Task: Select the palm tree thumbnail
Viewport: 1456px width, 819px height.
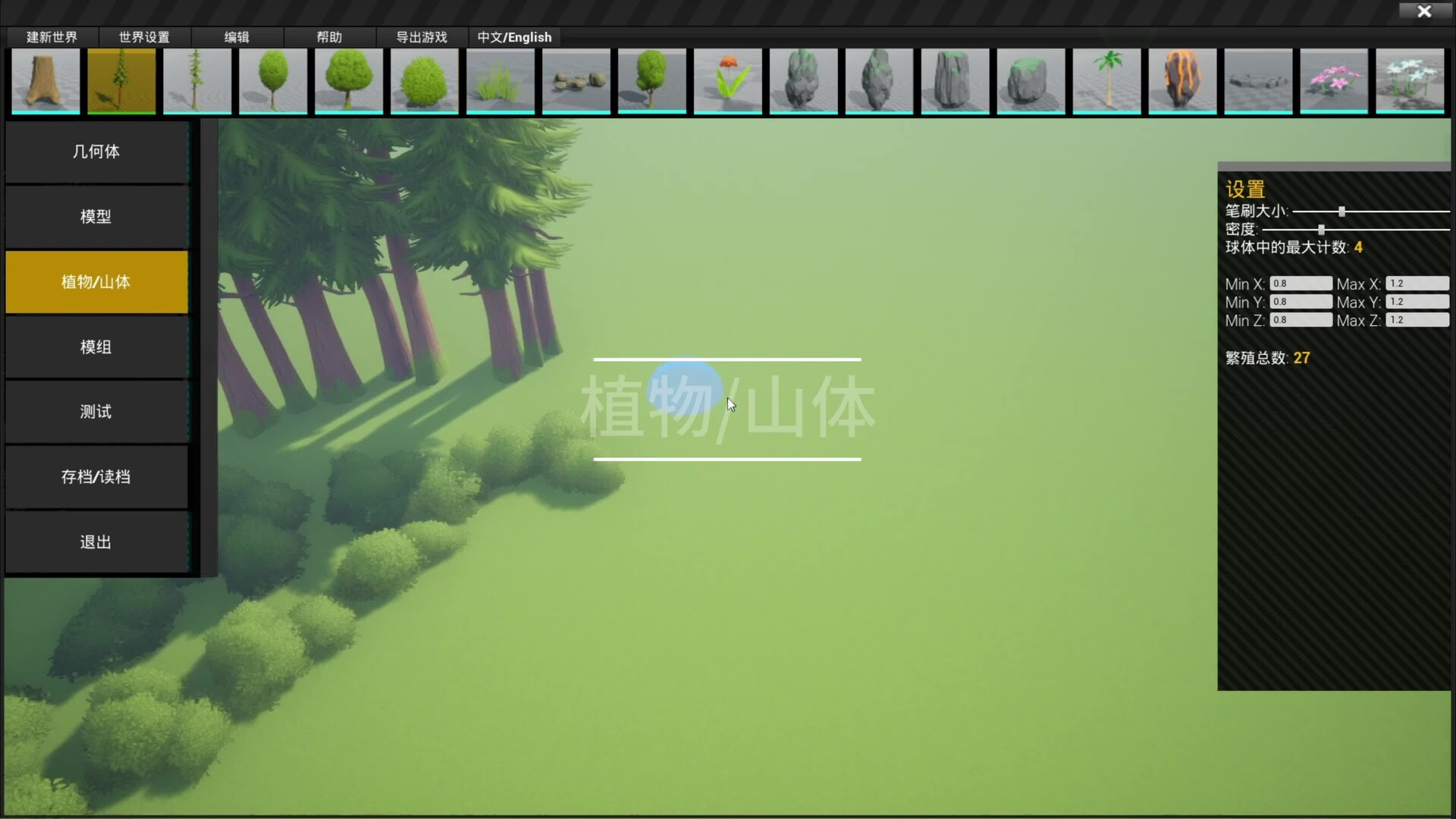Action: click(1106, 80)
